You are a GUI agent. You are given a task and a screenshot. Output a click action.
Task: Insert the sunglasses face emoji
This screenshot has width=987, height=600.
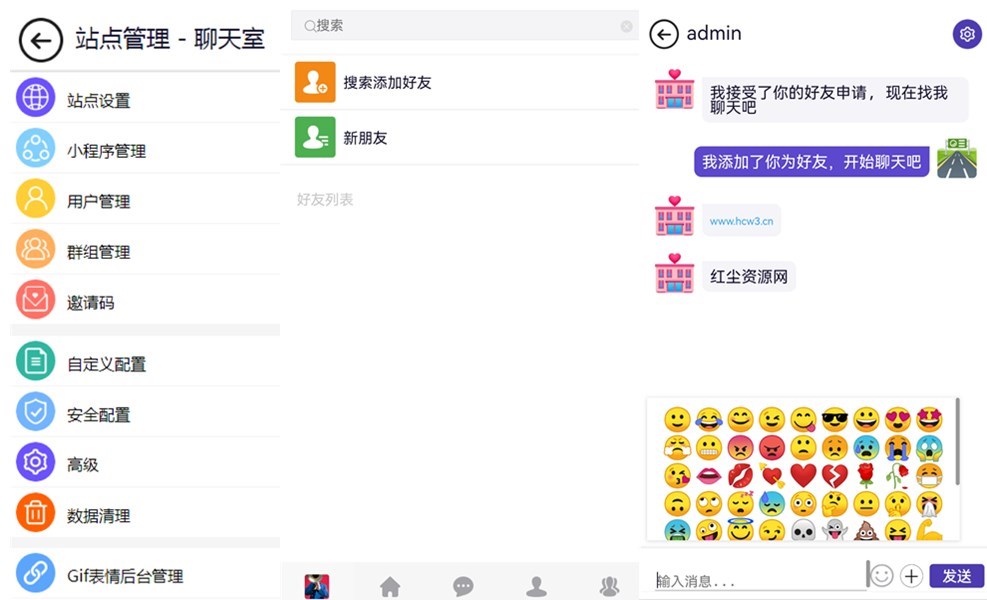(835, 419)
